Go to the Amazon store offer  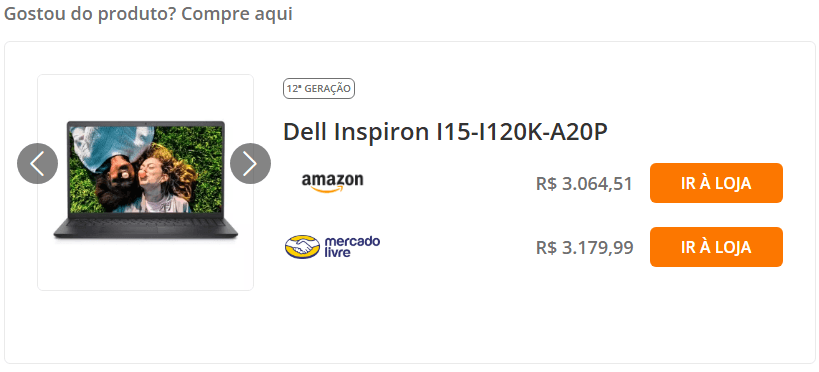click(716, 183)
